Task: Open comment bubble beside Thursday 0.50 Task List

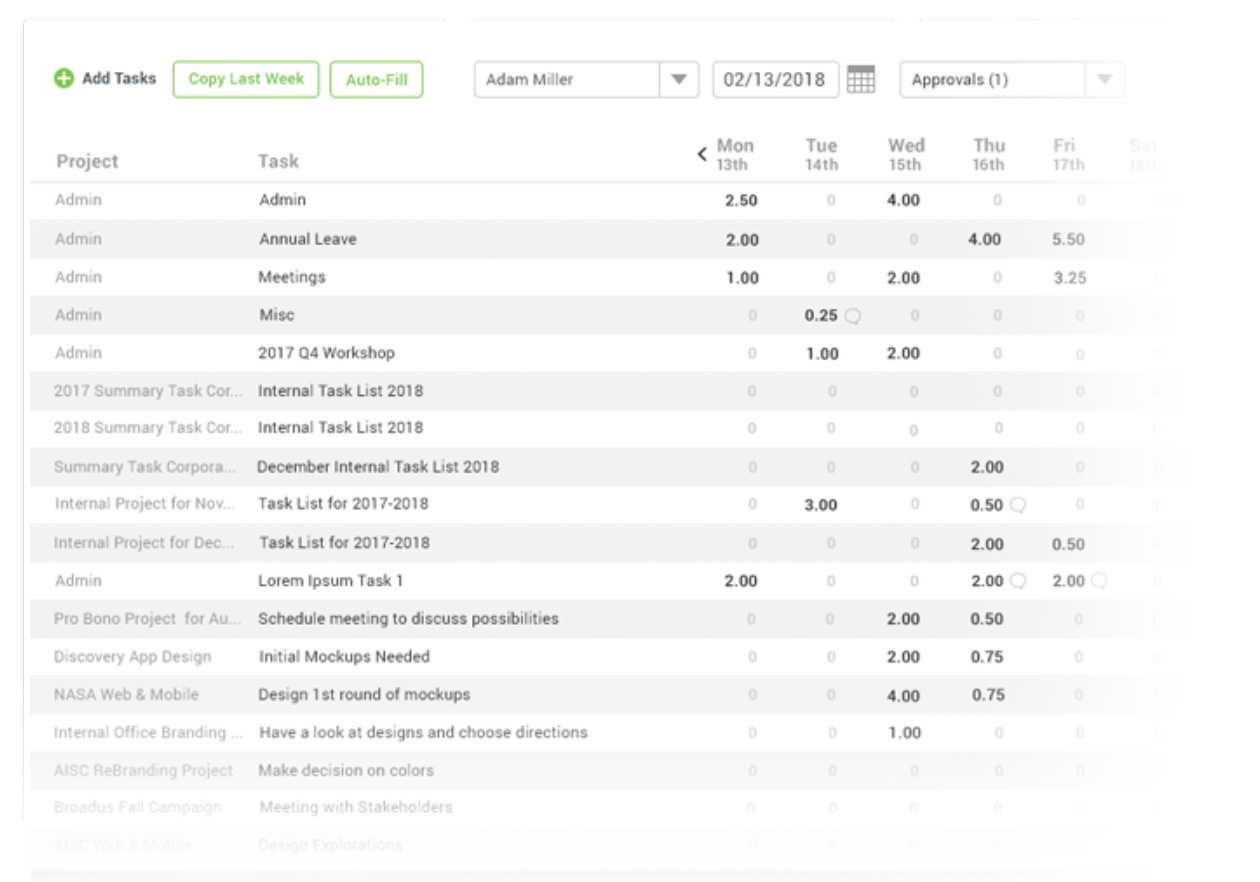Action: (1018, 505)
